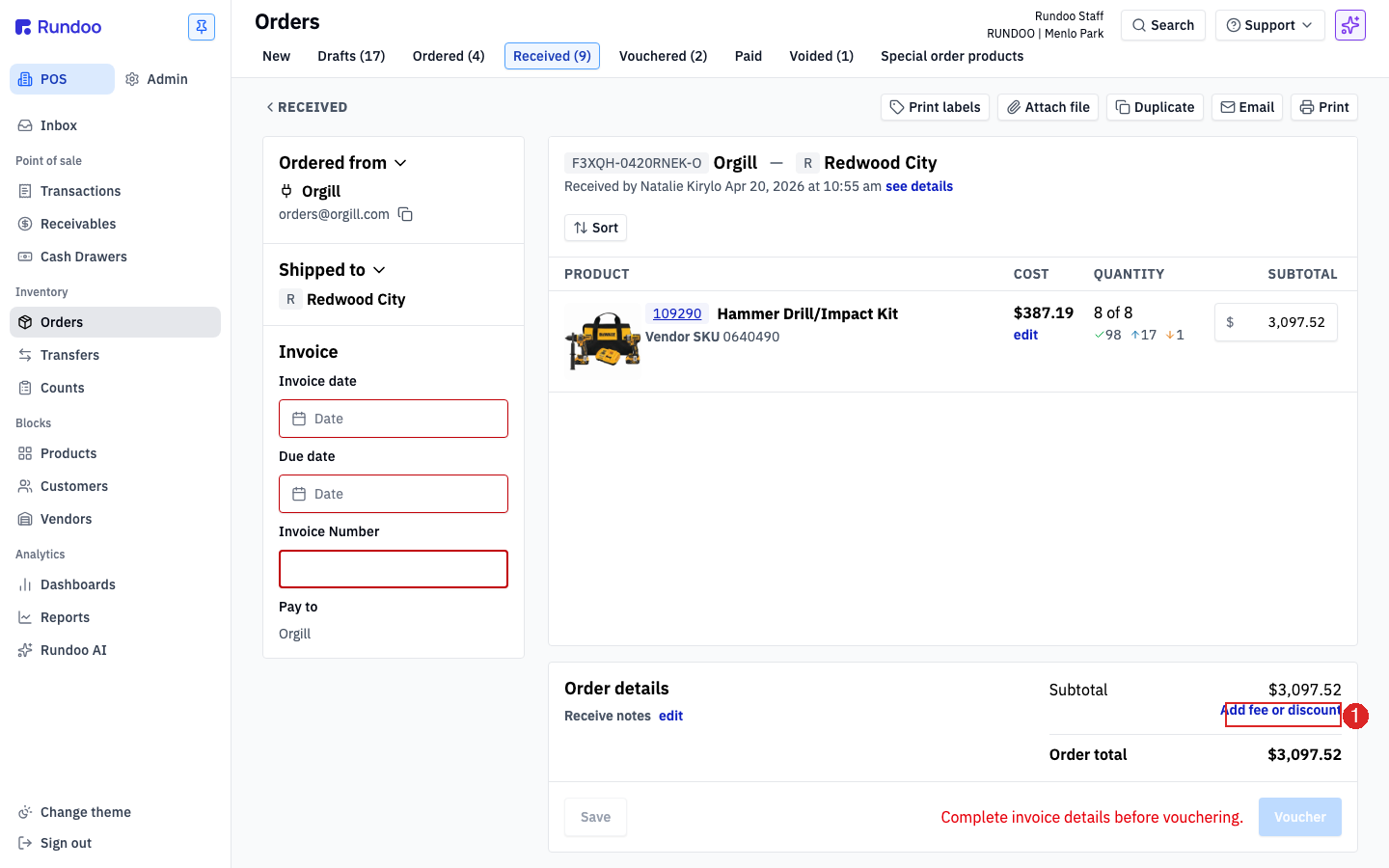
Task: Open Cash Drawers
Action: click(115, 257)
